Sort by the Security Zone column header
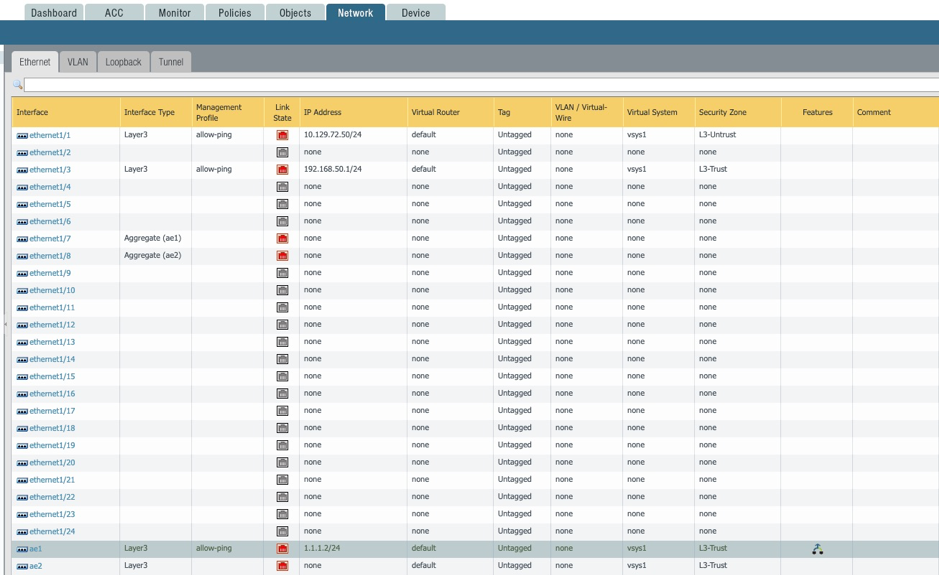939x575 pixels. click(722, 112)
